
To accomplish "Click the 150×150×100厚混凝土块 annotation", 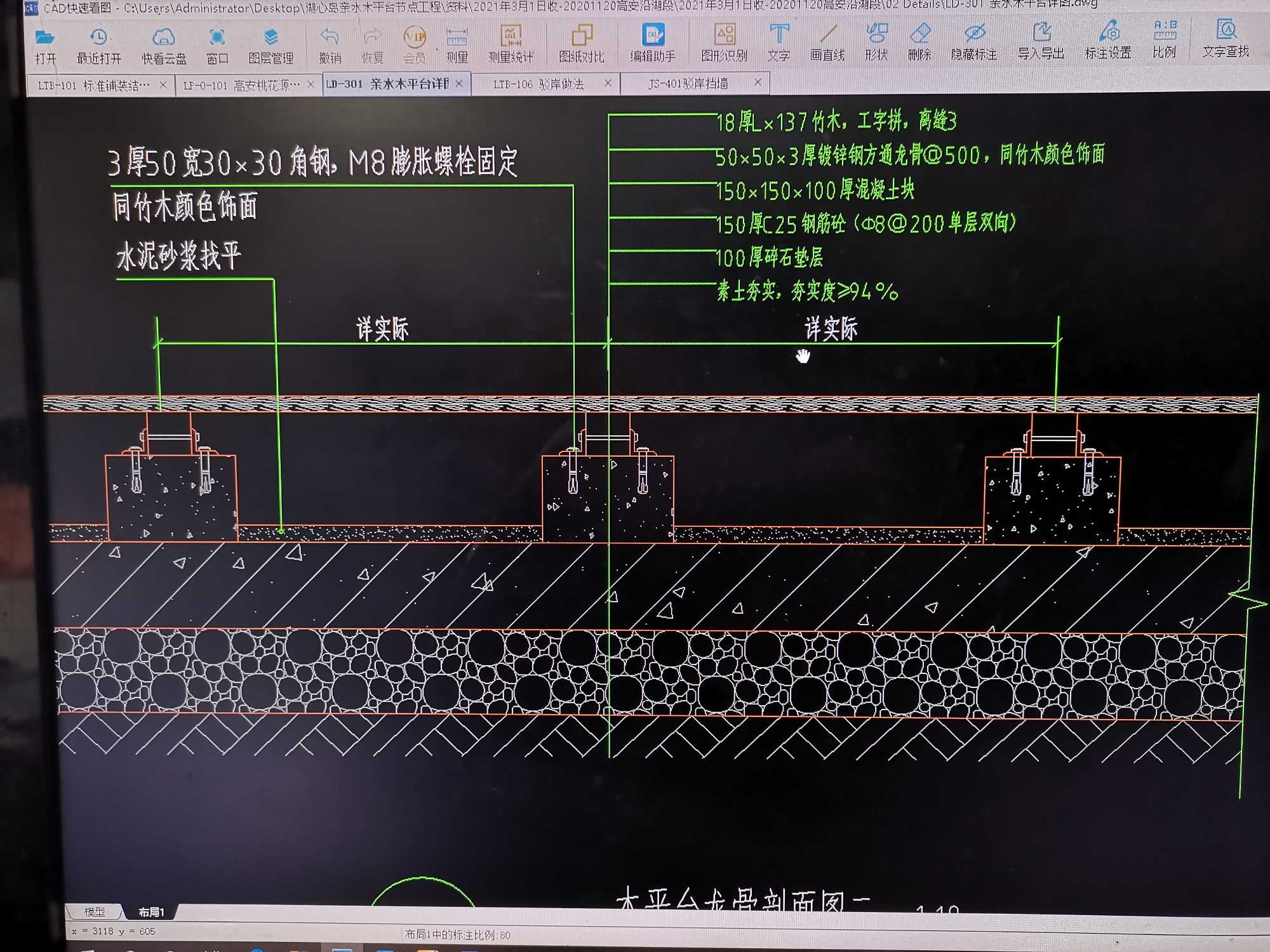I will (x=815, y=189).
